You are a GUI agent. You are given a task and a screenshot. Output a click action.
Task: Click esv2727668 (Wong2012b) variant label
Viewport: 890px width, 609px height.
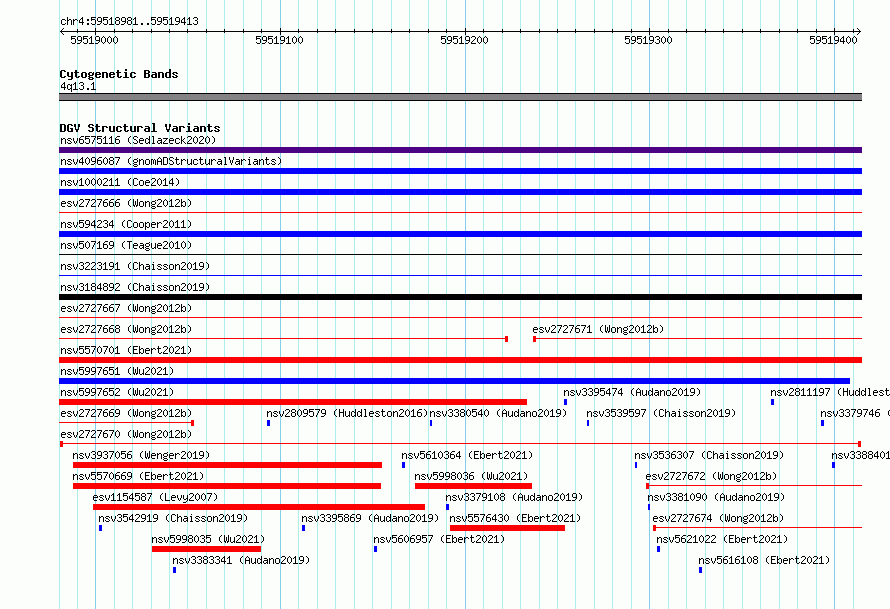(126, 329)
